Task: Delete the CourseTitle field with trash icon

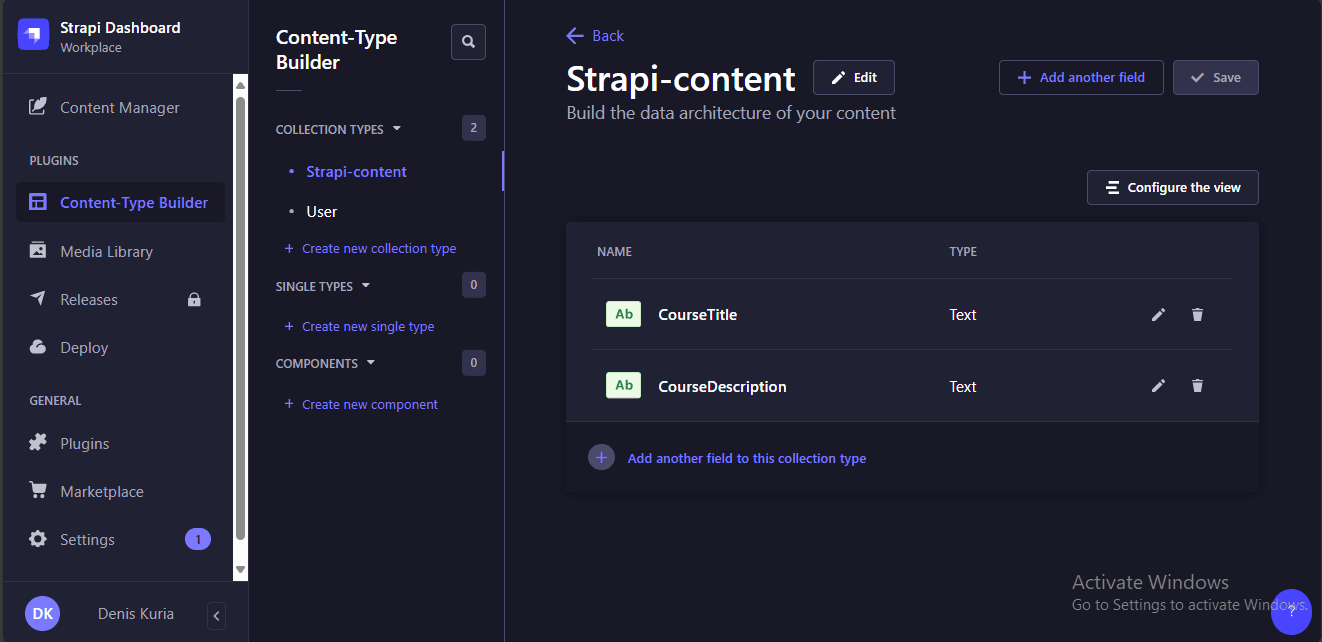Action: (1197, 314)
